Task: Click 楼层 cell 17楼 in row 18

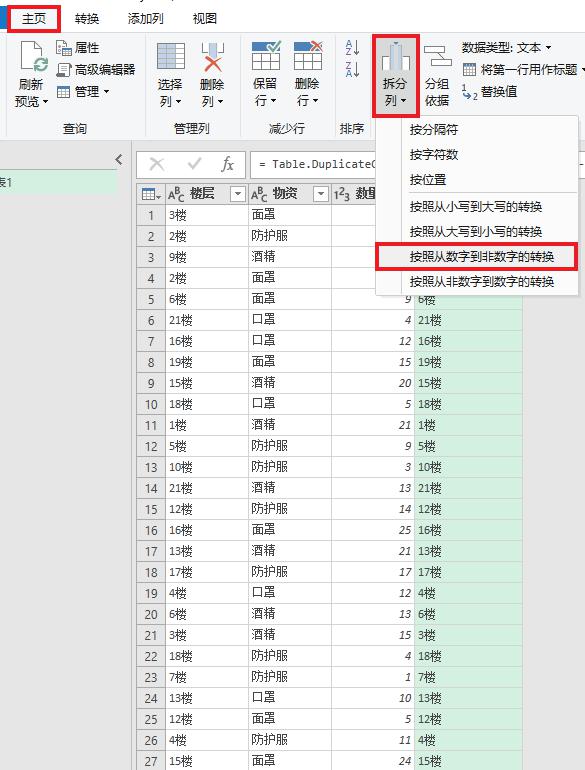Action: point(207,573)
